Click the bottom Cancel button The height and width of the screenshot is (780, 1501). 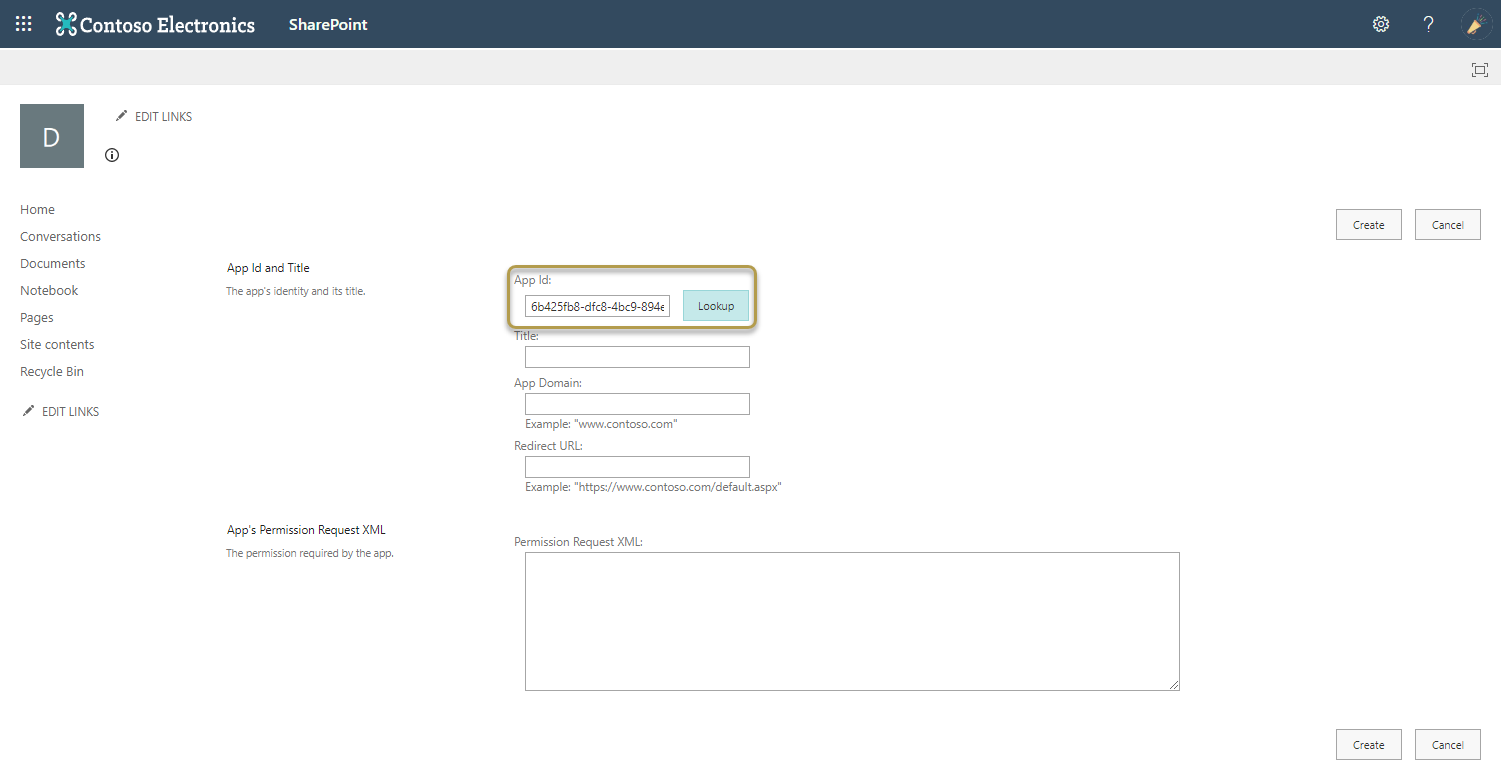(1447, 745)
